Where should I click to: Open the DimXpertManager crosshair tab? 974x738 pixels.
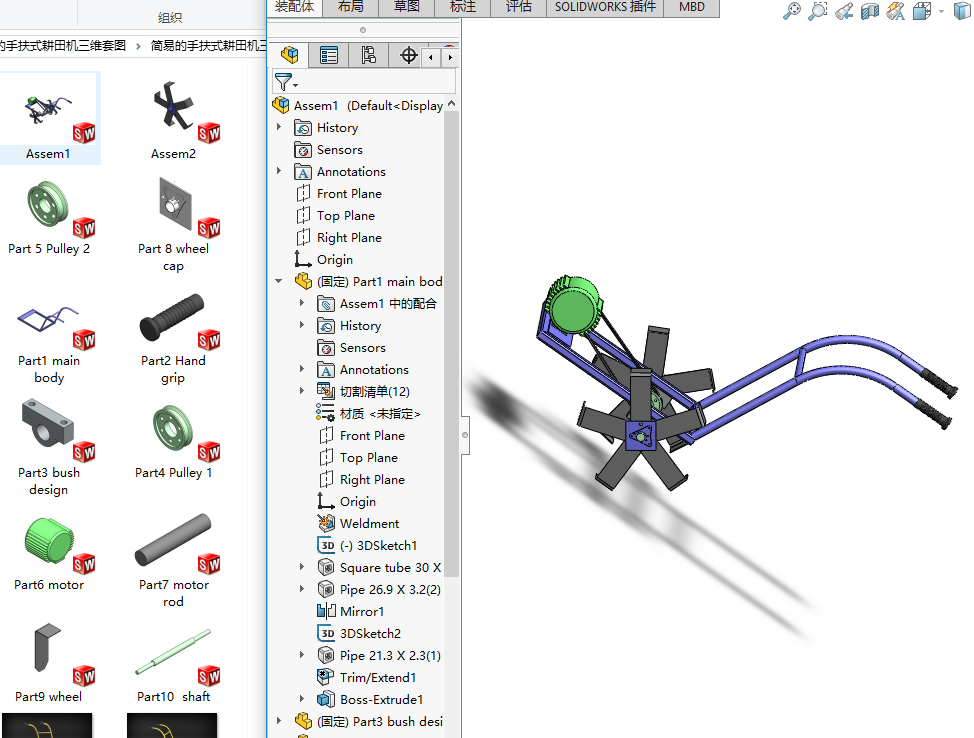point(408,56)
